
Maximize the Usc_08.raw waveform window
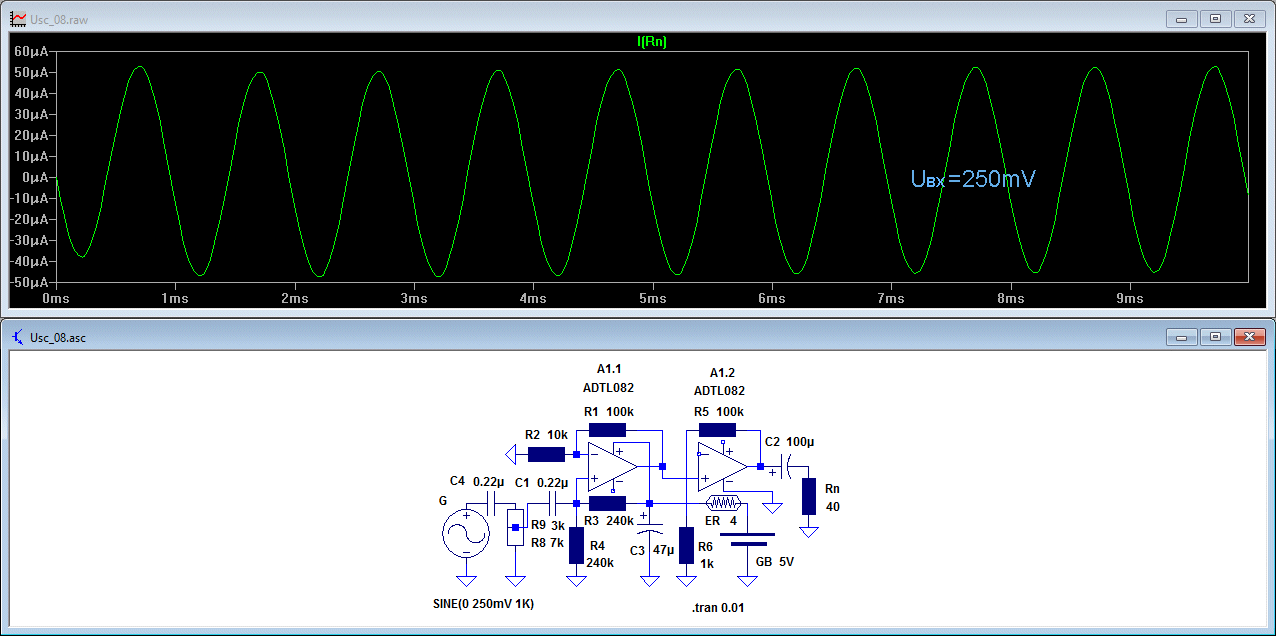coord(1215,19)
